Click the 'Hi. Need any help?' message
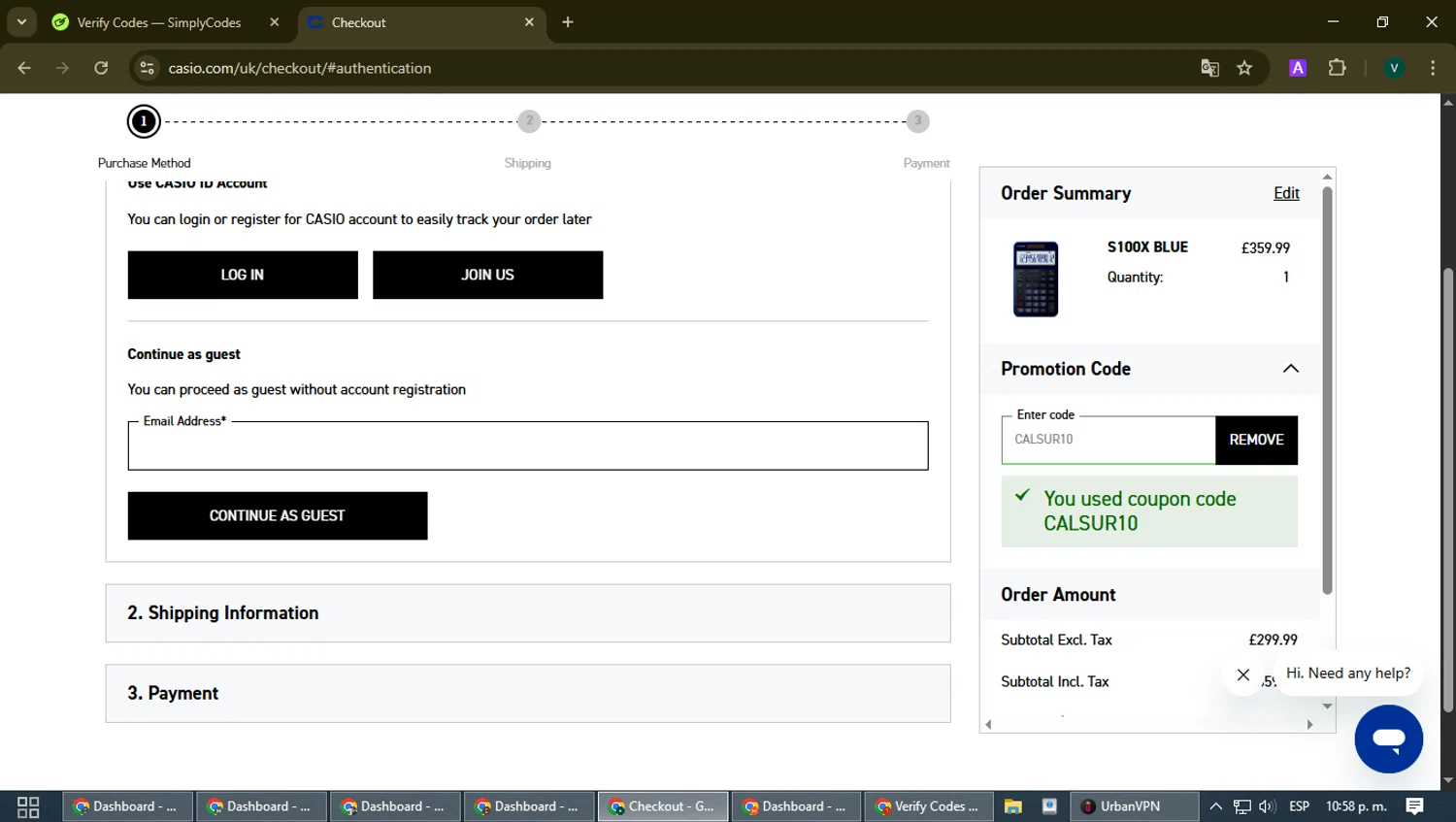Viewport: 1456px width, 822px height. (1348, 674)
